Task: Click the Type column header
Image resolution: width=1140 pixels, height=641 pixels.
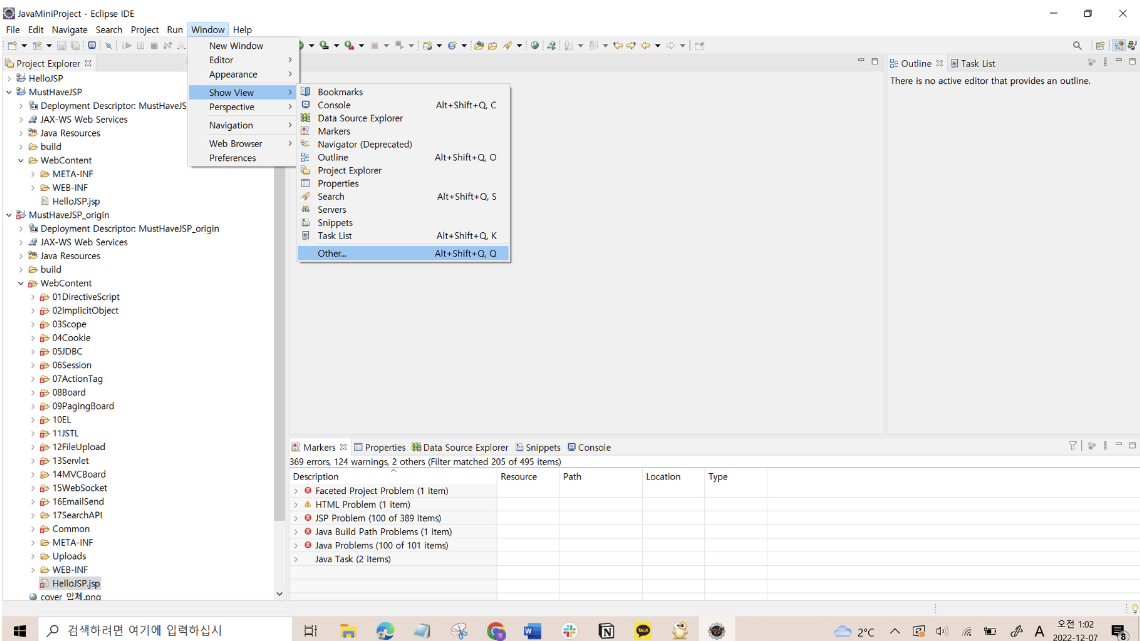Action: pos(736,477)
